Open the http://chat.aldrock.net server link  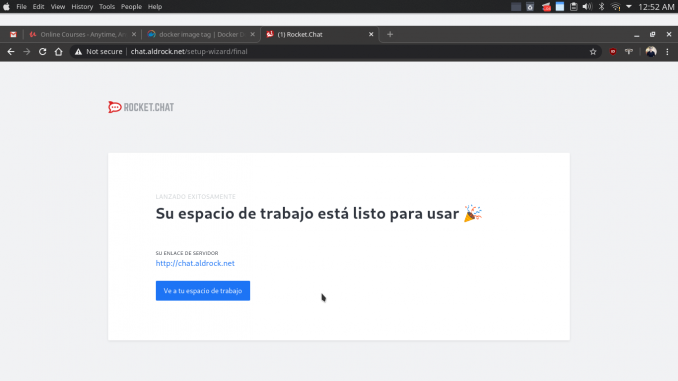195,263
